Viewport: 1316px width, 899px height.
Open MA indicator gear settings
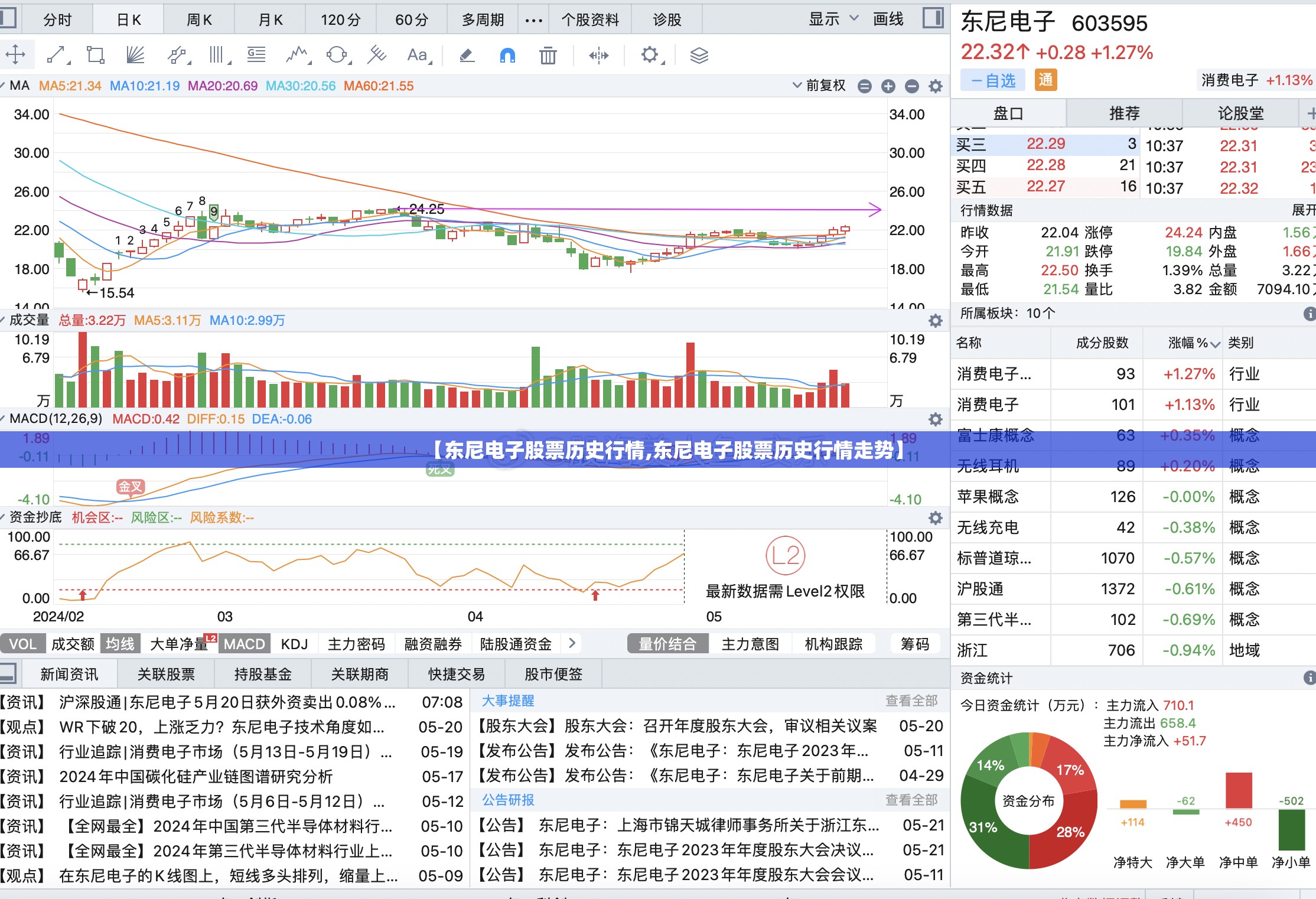pyautogui.click(x=935, y=86)
